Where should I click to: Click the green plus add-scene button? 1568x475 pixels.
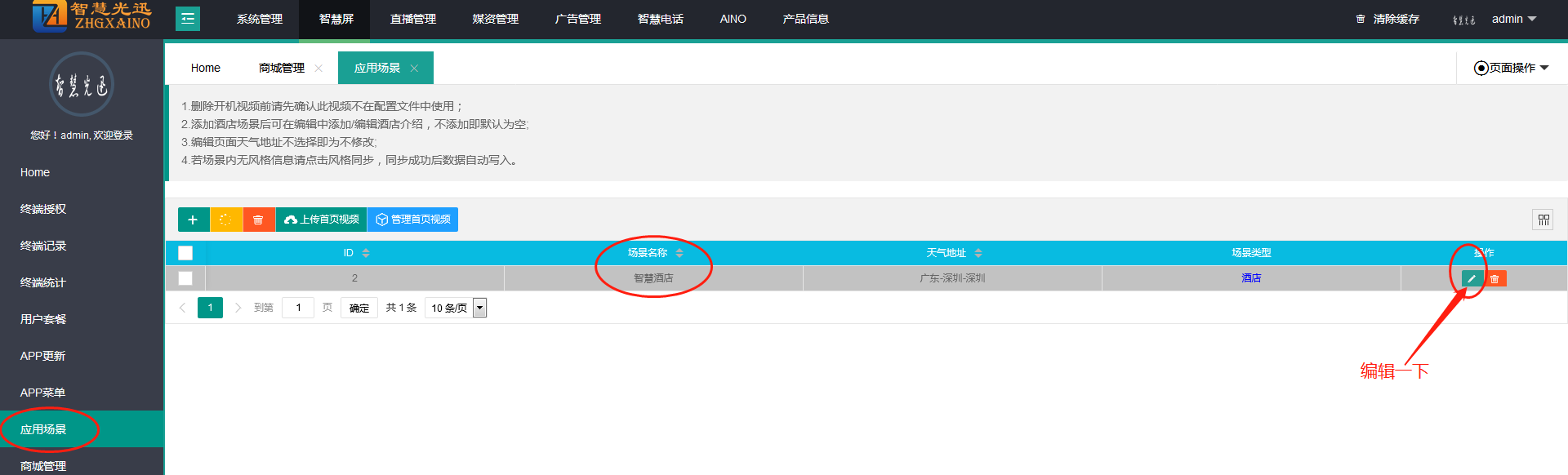(x=193, y=220)
